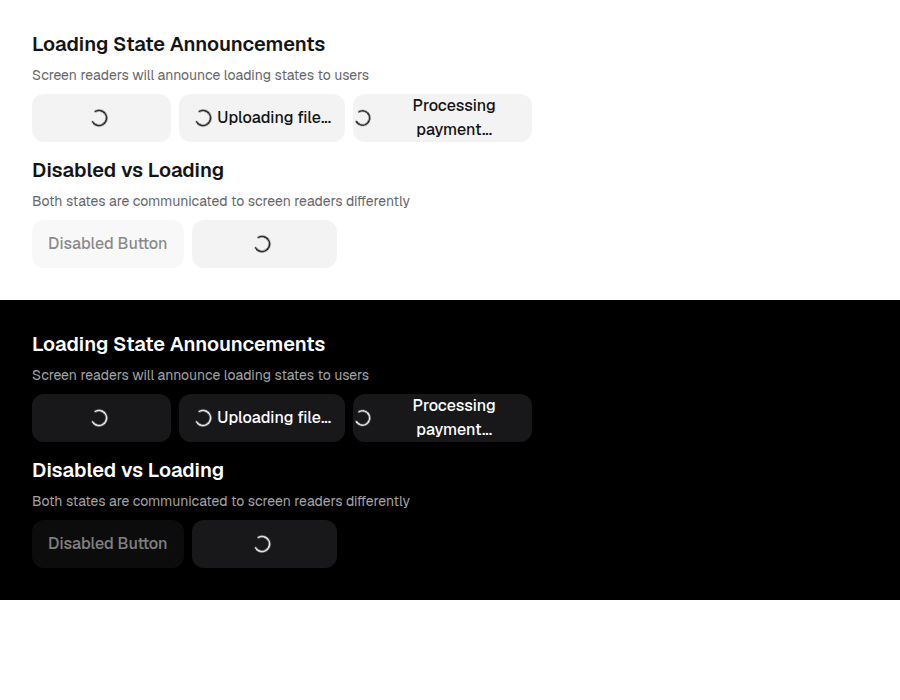Select the dark Loading State Announcements heading
Viewport: 900px width, 700px height.
click(179, 344)
